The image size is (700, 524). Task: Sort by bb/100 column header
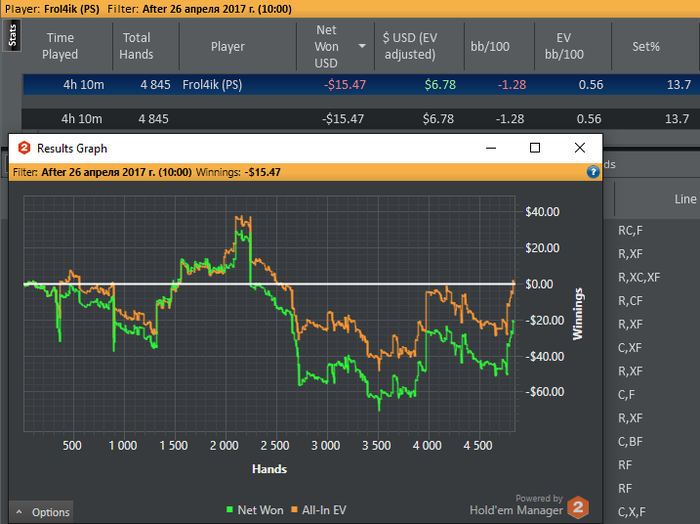pyautogui.click(x=490, y=46)
